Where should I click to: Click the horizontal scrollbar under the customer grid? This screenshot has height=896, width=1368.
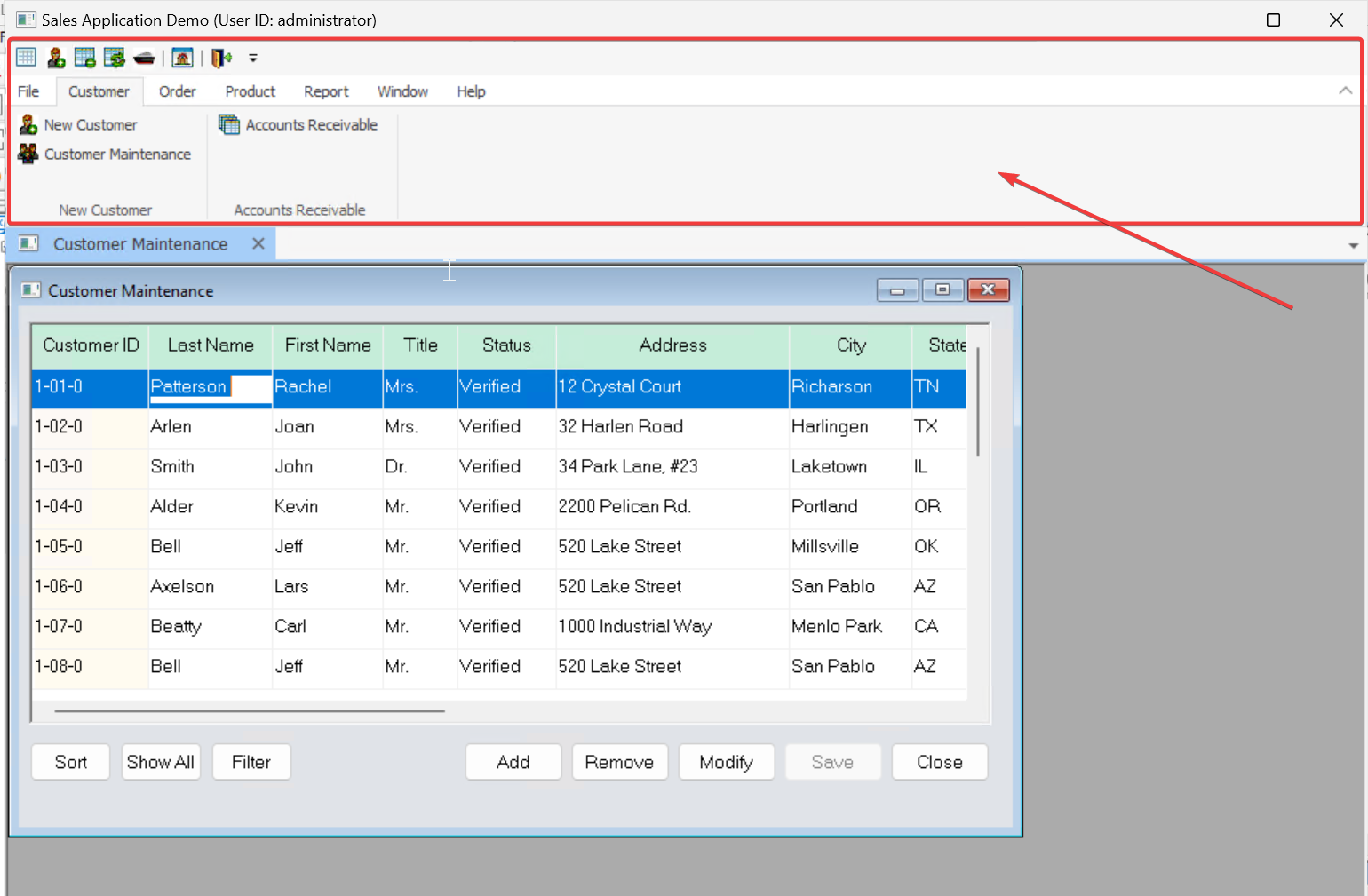click(x=249, y=710)
